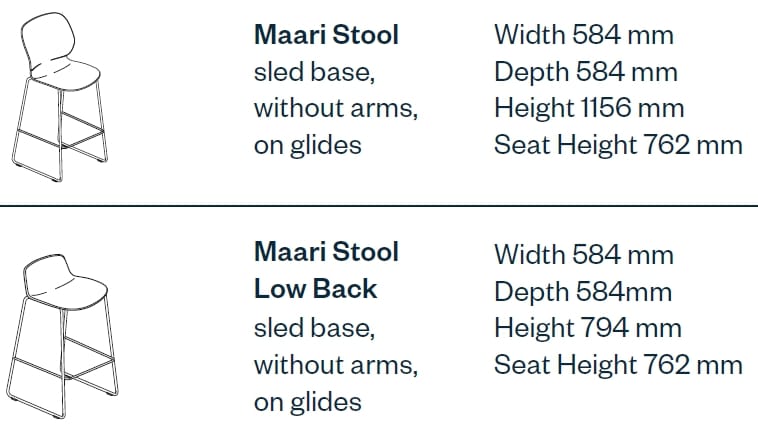
Task: Click the "Height 794 mm" specification
Action: tap(588, 327)
